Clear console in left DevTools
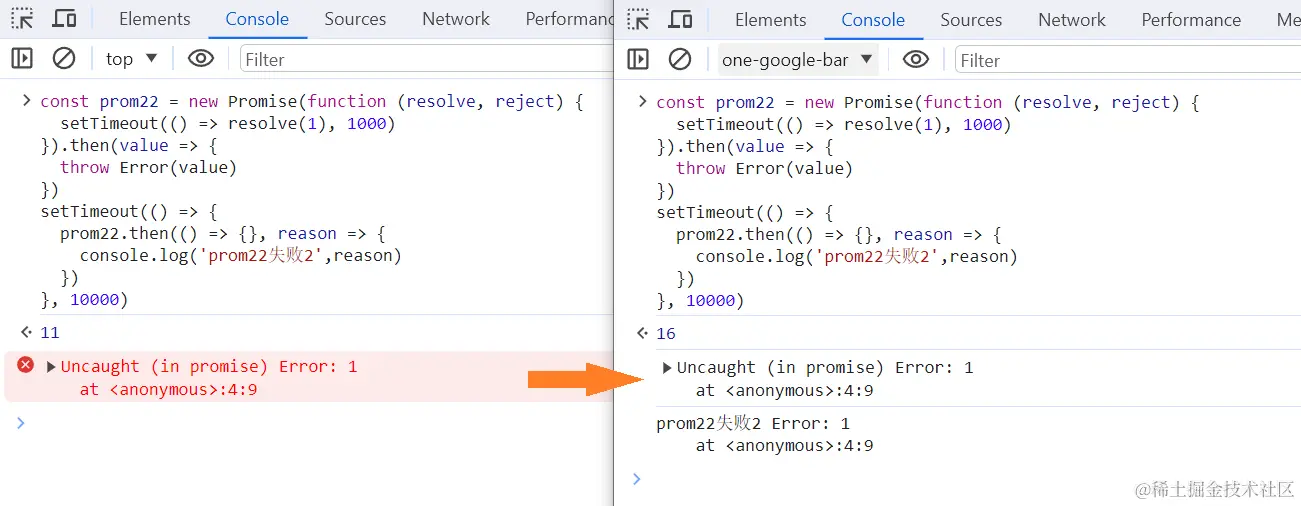 [64, 59]
